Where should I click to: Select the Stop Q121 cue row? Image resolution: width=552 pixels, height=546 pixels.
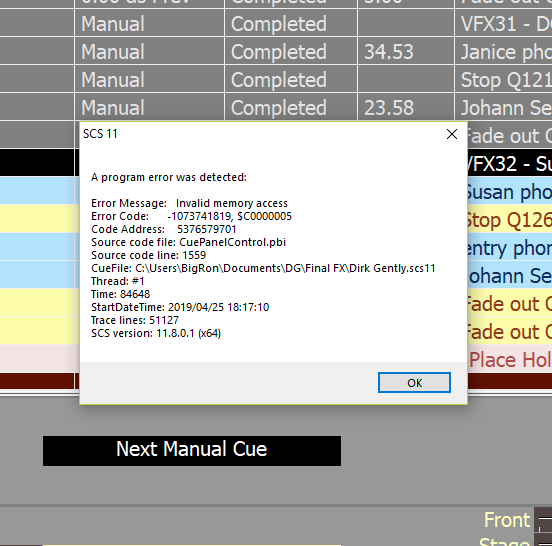coord(276,79)
